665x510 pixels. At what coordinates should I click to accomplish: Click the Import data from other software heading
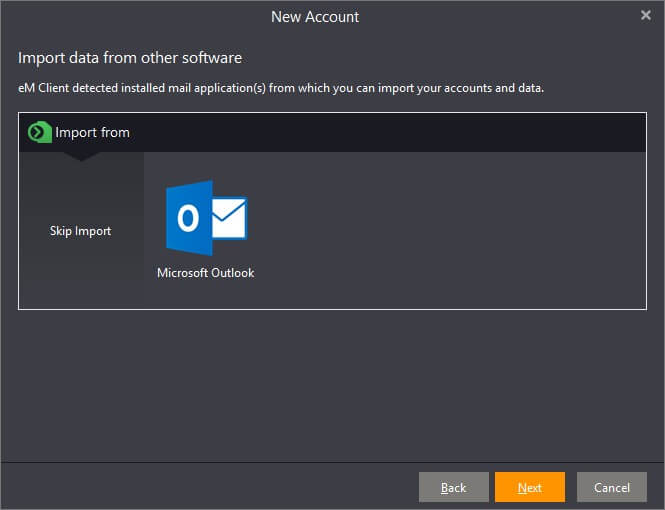[130, 58]
